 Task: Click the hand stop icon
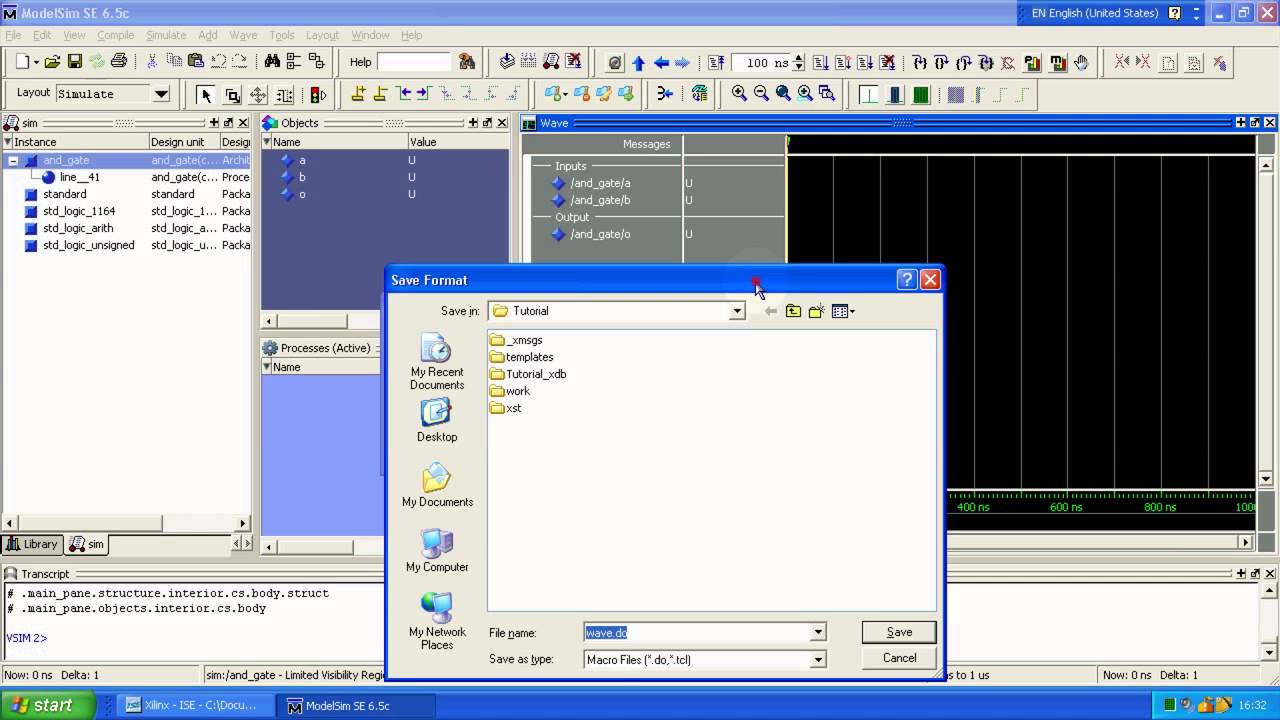(x=1081, y=63)
